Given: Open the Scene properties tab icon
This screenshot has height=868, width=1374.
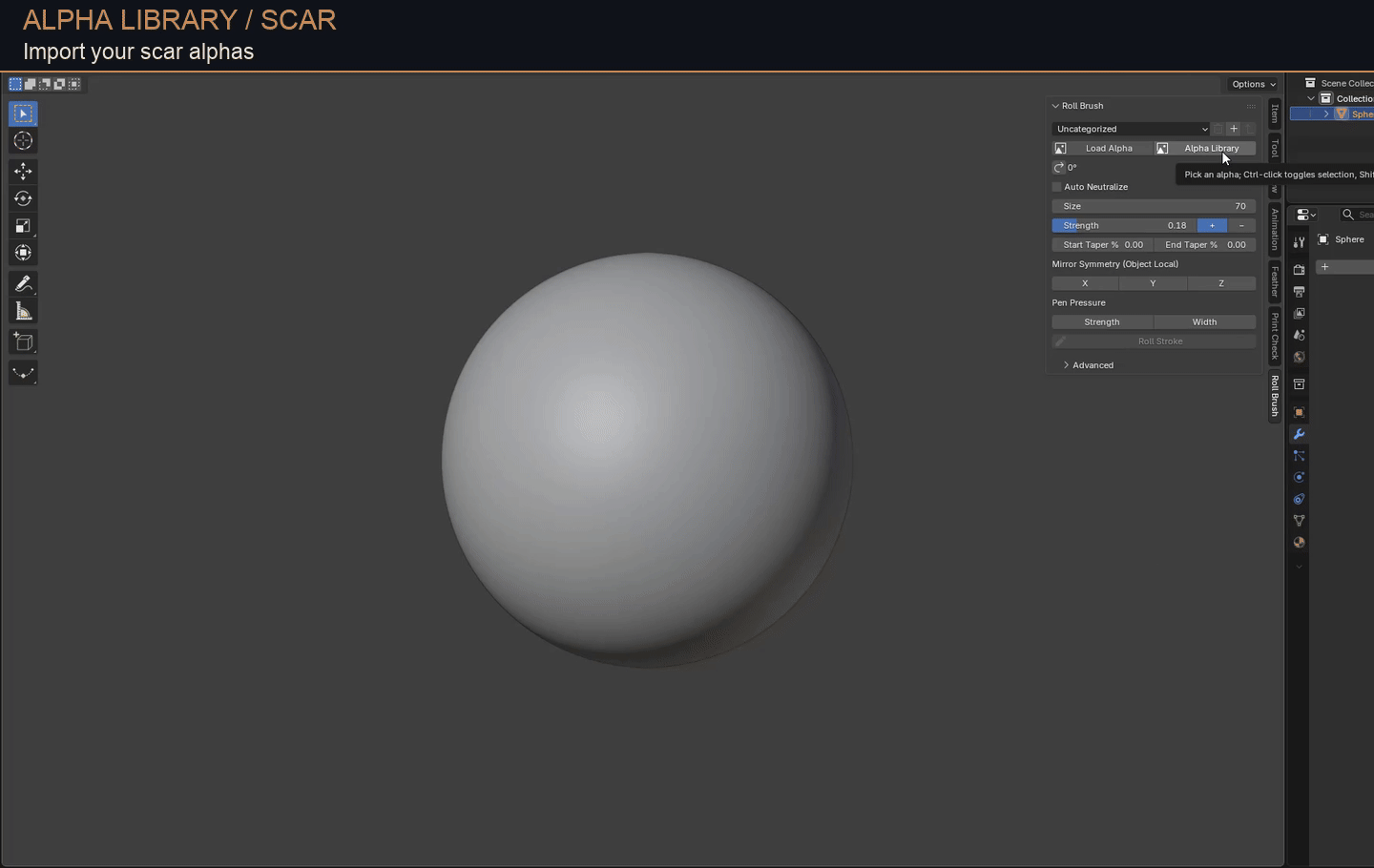Looking at the screenshot, I should pyautogui.click(x=1299, y=336).
